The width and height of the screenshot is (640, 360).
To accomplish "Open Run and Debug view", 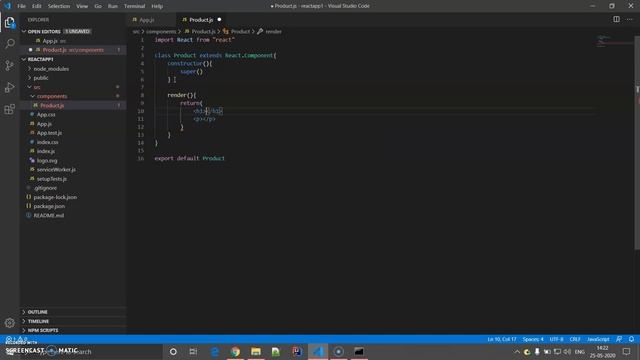I will 10,87.
